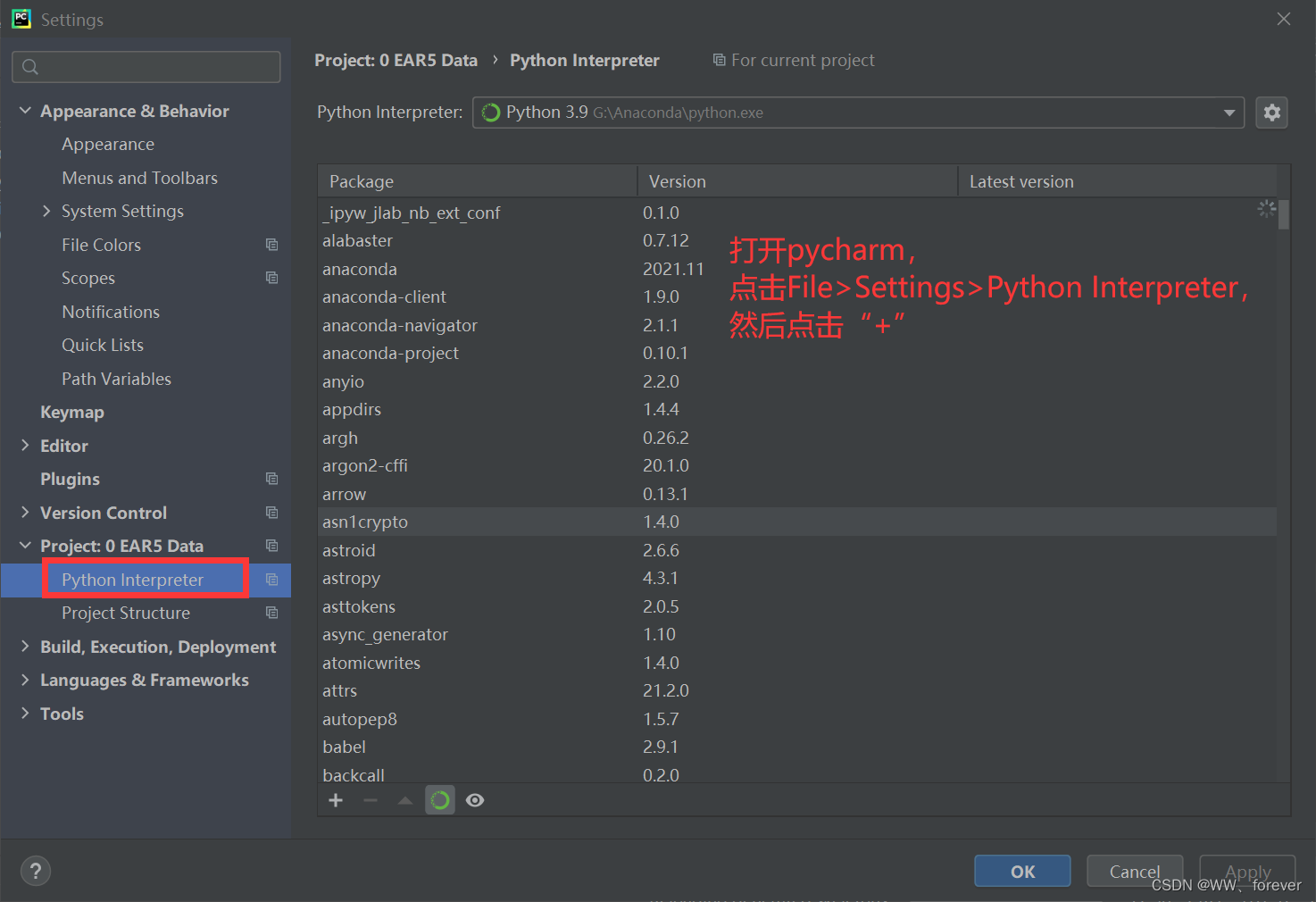Click the per-project icon beside Version Control
1316x902 pixels.
[x=272, y=513]
